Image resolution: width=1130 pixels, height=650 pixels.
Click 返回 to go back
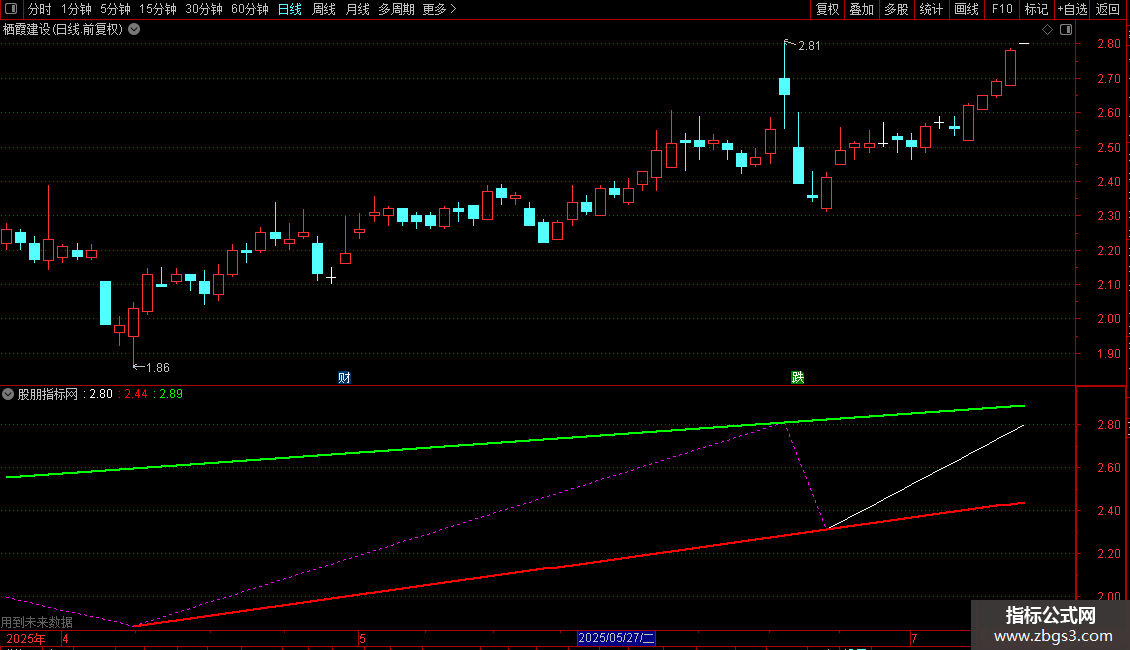[x=1108, y=9]
